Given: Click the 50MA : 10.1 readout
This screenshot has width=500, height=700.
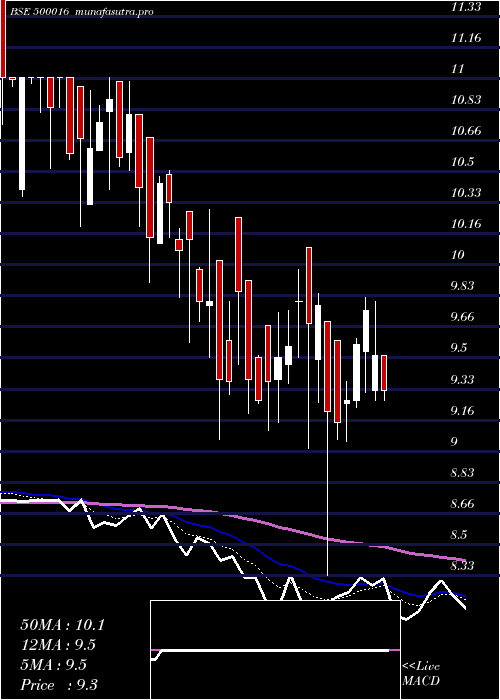Looking at the screenshot, I should click(62, 625).
